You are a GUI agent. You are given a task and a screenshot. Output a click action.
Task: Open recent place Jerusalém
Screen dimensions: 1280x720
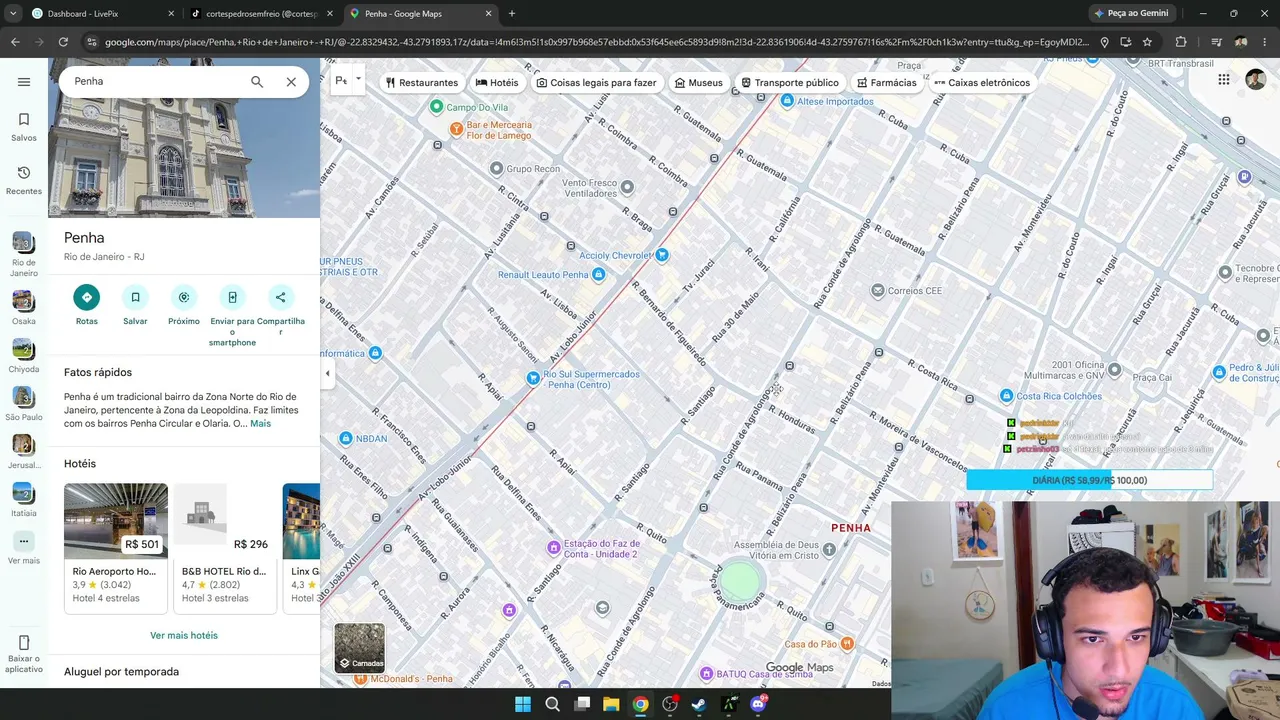coord(24,451)
